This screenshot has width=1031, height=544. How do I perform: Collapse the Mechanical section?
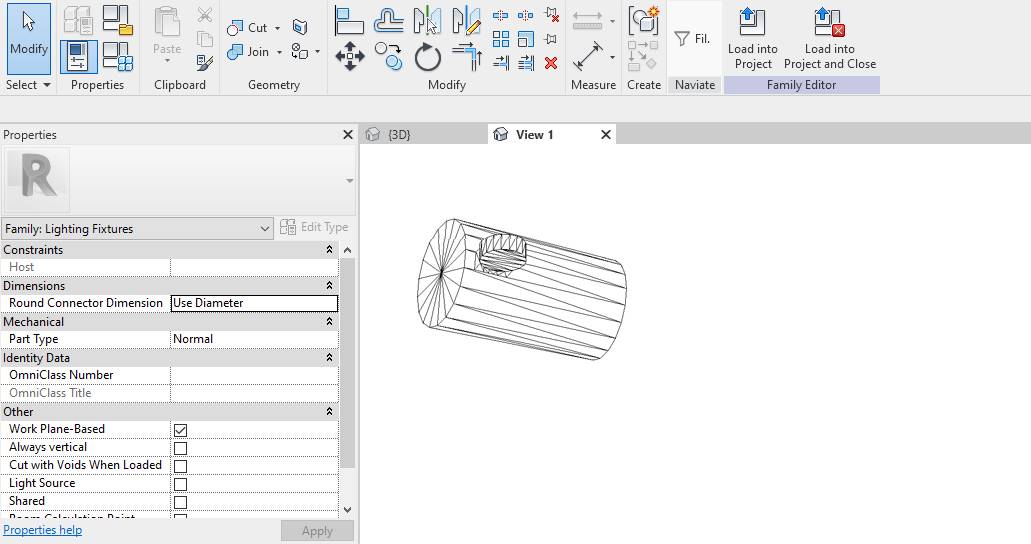click(x=329, y=322)
